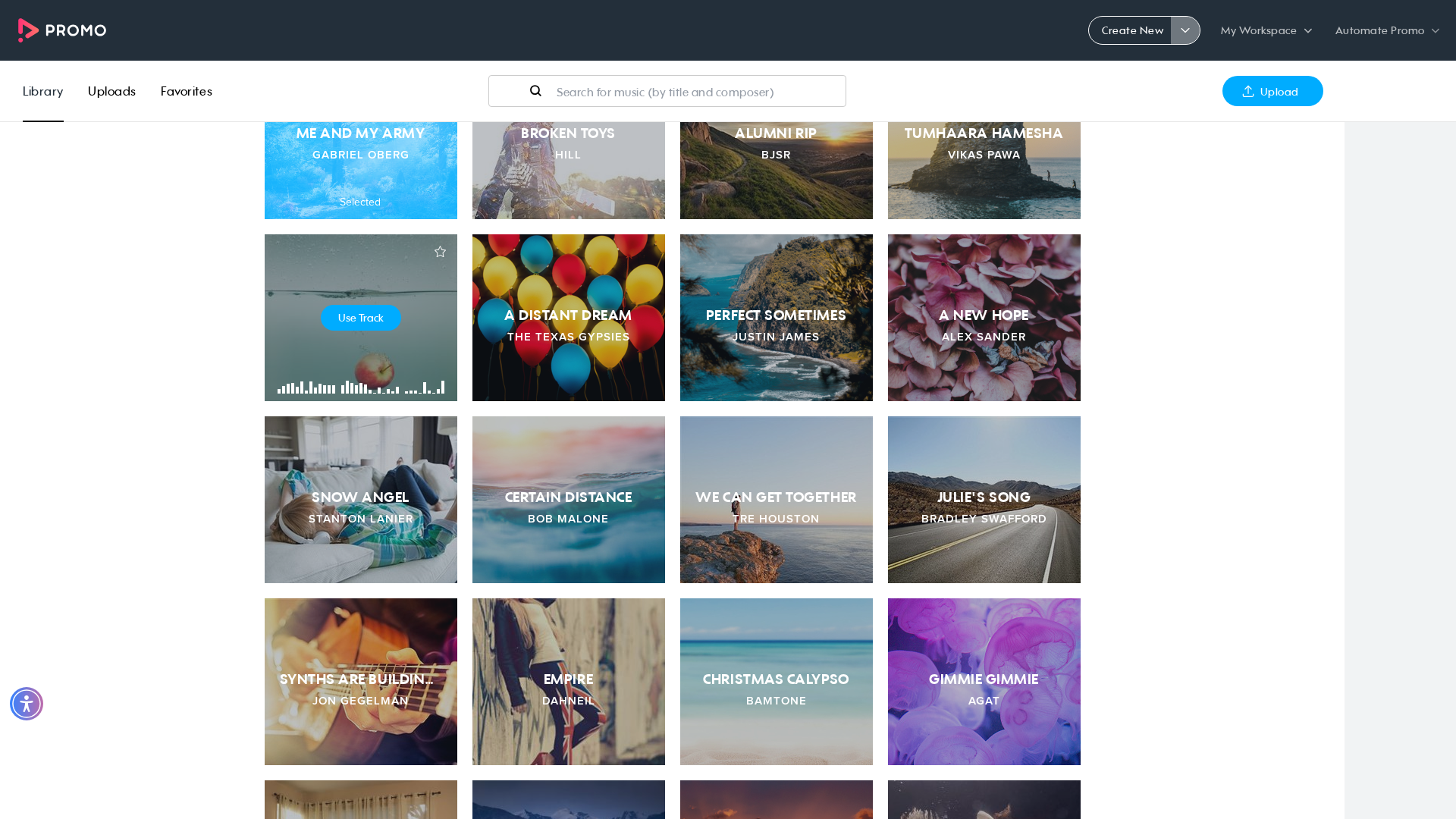This screenshot has width=1456, height=819.
Task: Click the search magnifier icon
Action: coord(535,91)
